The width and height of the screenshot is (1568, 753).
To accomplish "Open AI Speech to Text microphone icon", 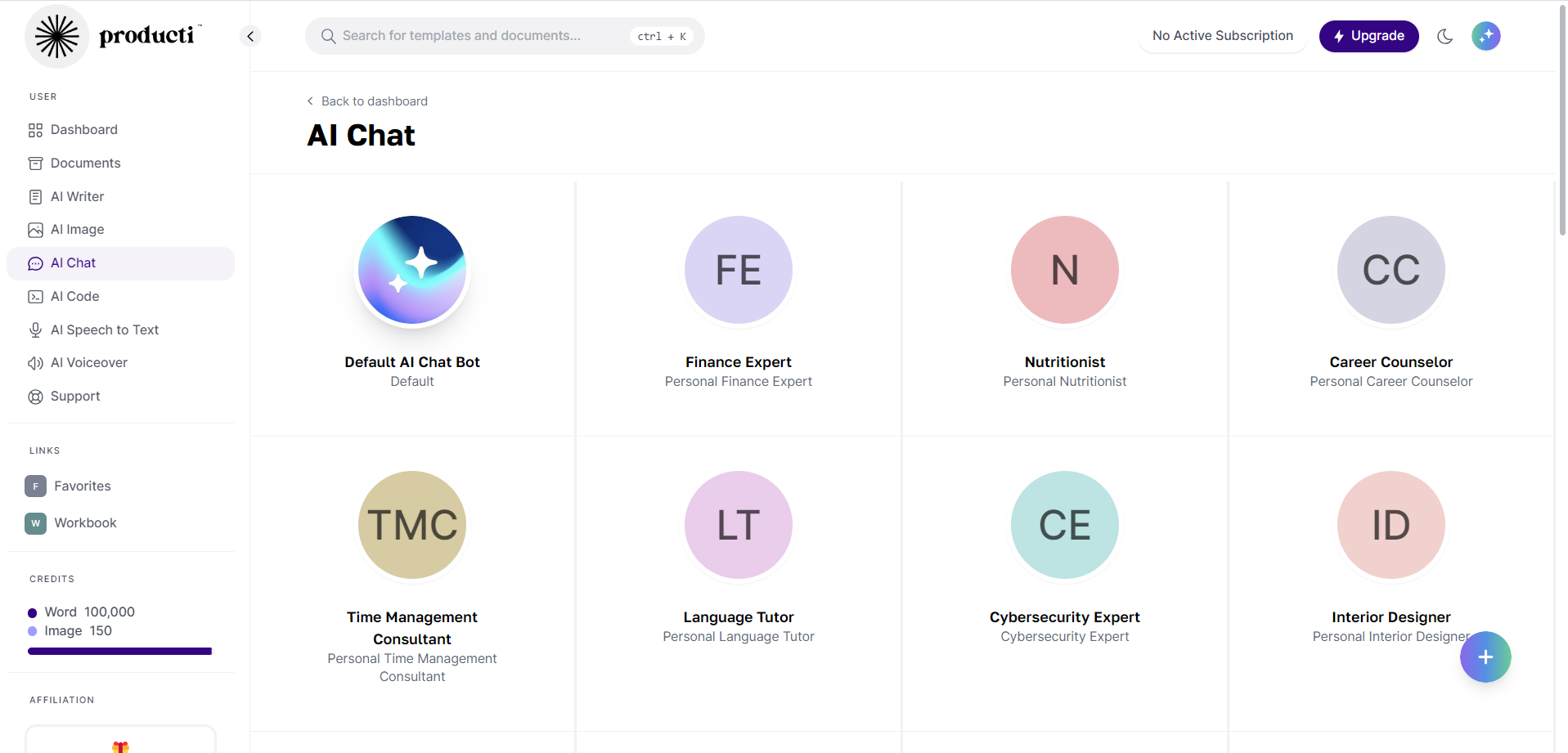I will [35, 330].
